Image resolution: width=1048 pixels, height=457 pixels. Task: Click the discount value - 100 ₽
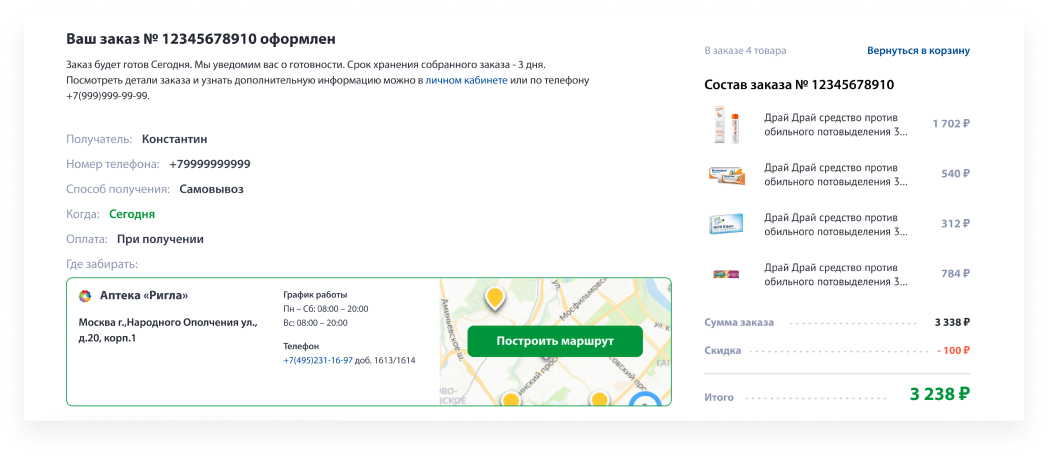pyautogui.click(x=953, y=350)
